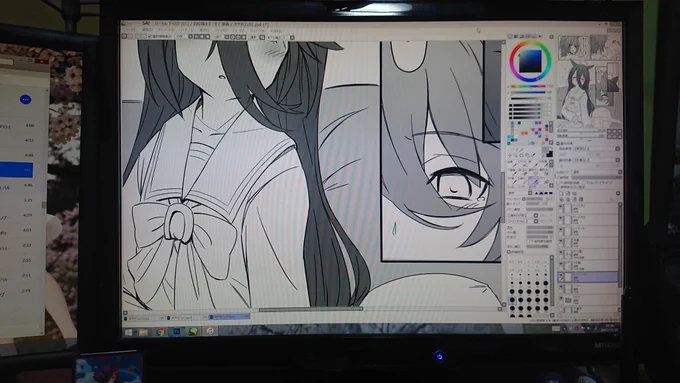Open the Edit menu in SAI

(x=147, y=29)
